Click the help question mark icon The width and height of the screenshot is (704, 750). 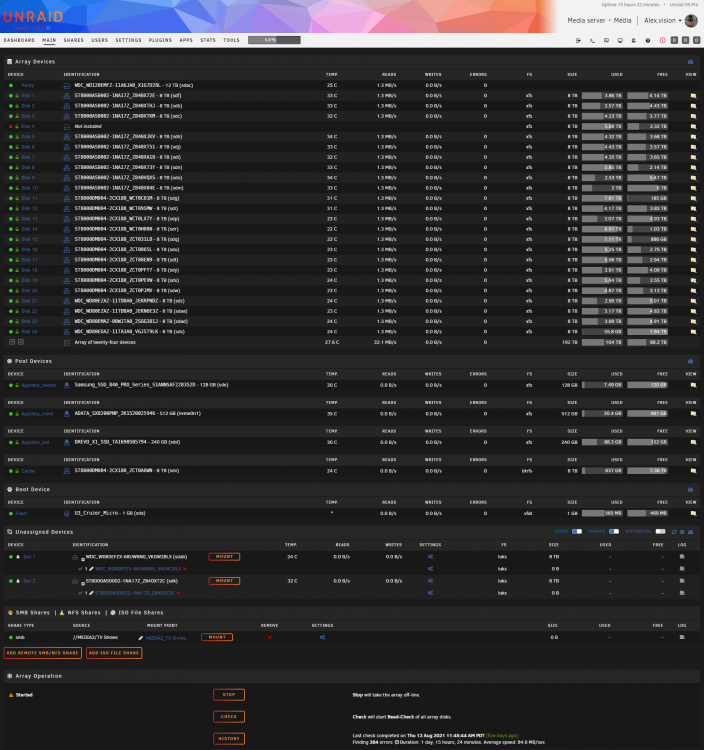point(648,41)
